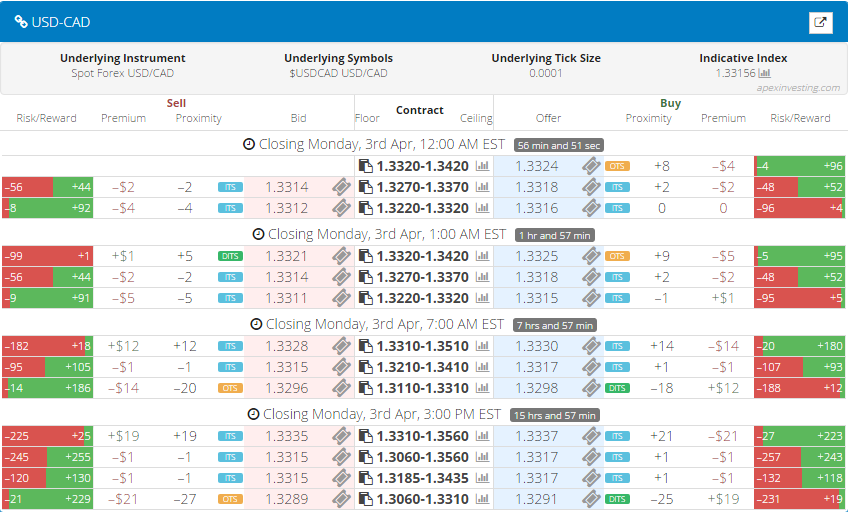Copy the 1.3210-1.3410 contract details

(x=366, y=367)
